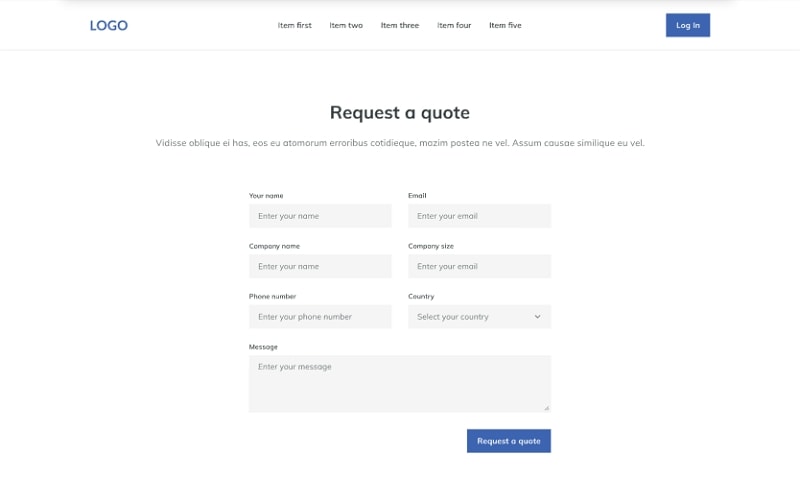This screenshot has width=800, height=479.
Task: Click the Phone number field label
Action: [272, 296]
